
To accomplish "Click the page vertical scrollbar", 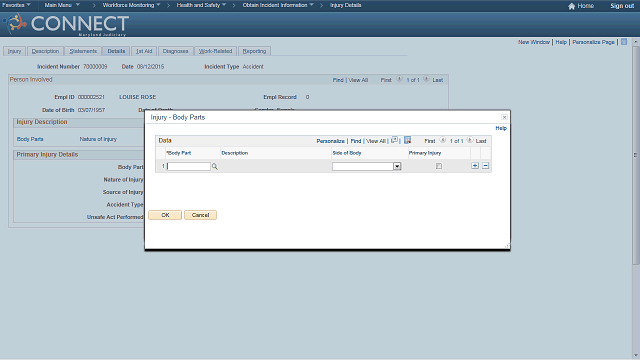I will pyautogui.click(x=636, y=155).
